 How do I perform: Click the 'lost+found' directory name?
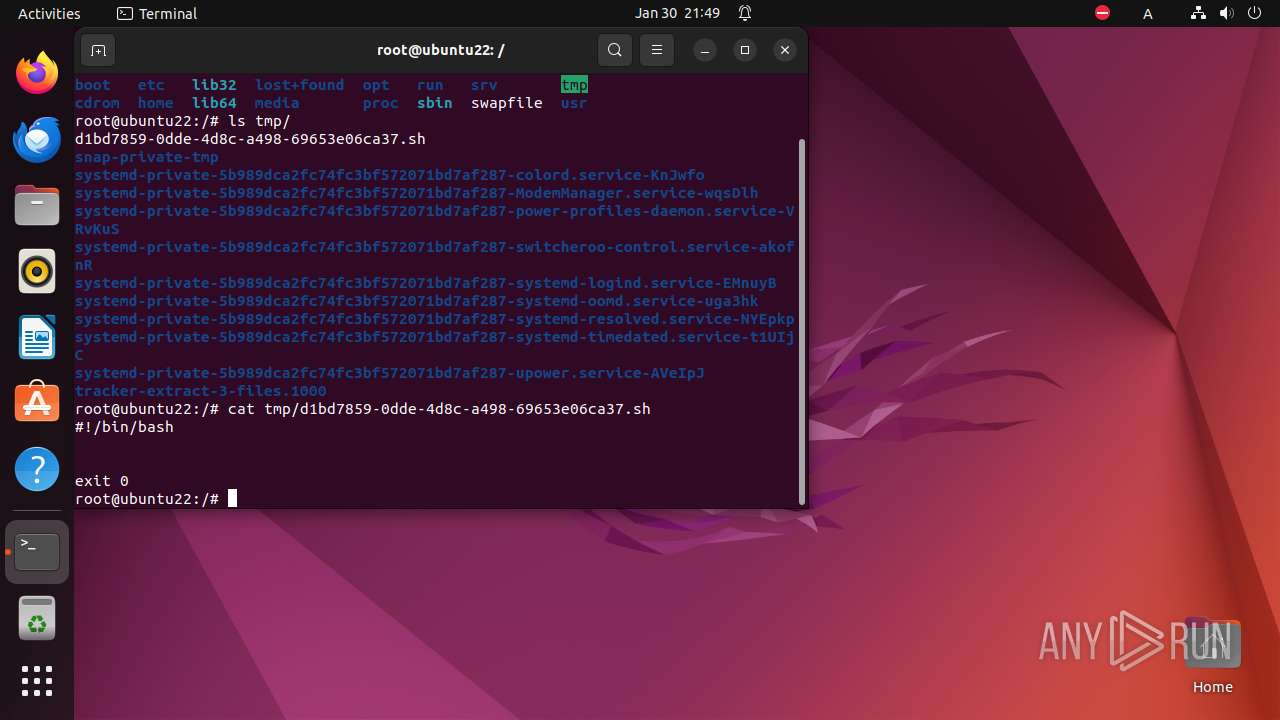299,85
